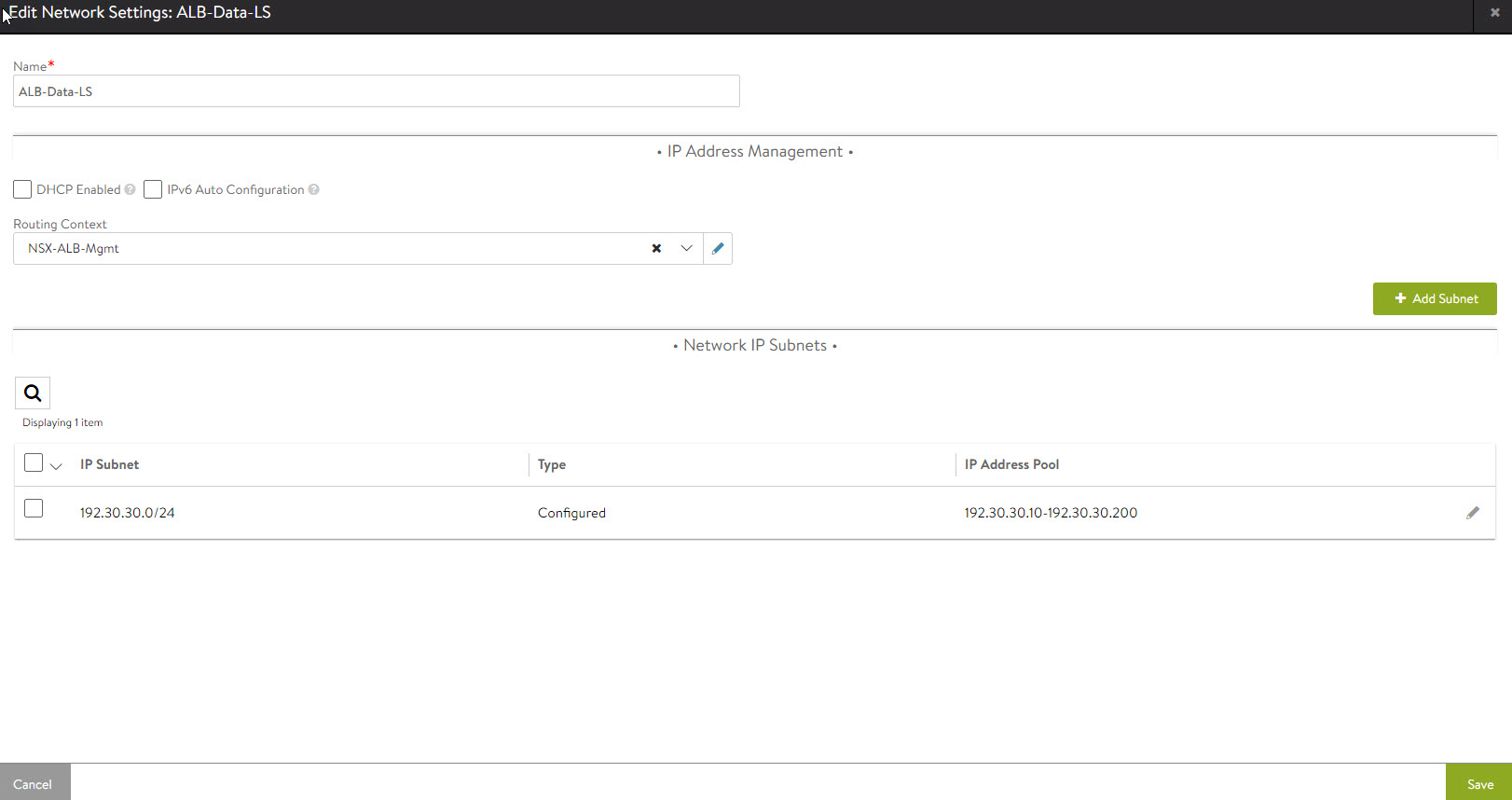The image size is (1512, 800).
Task: Check the select-all subnets header checkbox
Action: (x=34, y=462)
